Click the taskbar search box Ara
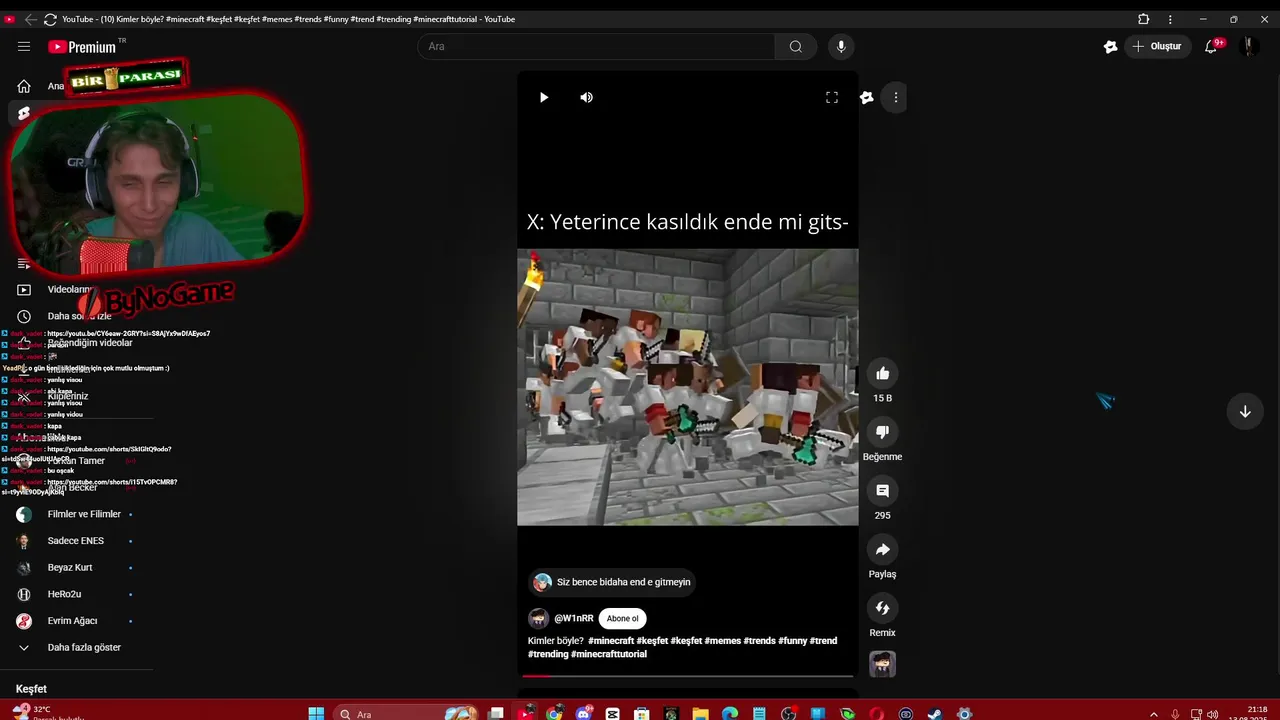The height and width of the screenshot is (720, 1280). click(x=408, y=713)
